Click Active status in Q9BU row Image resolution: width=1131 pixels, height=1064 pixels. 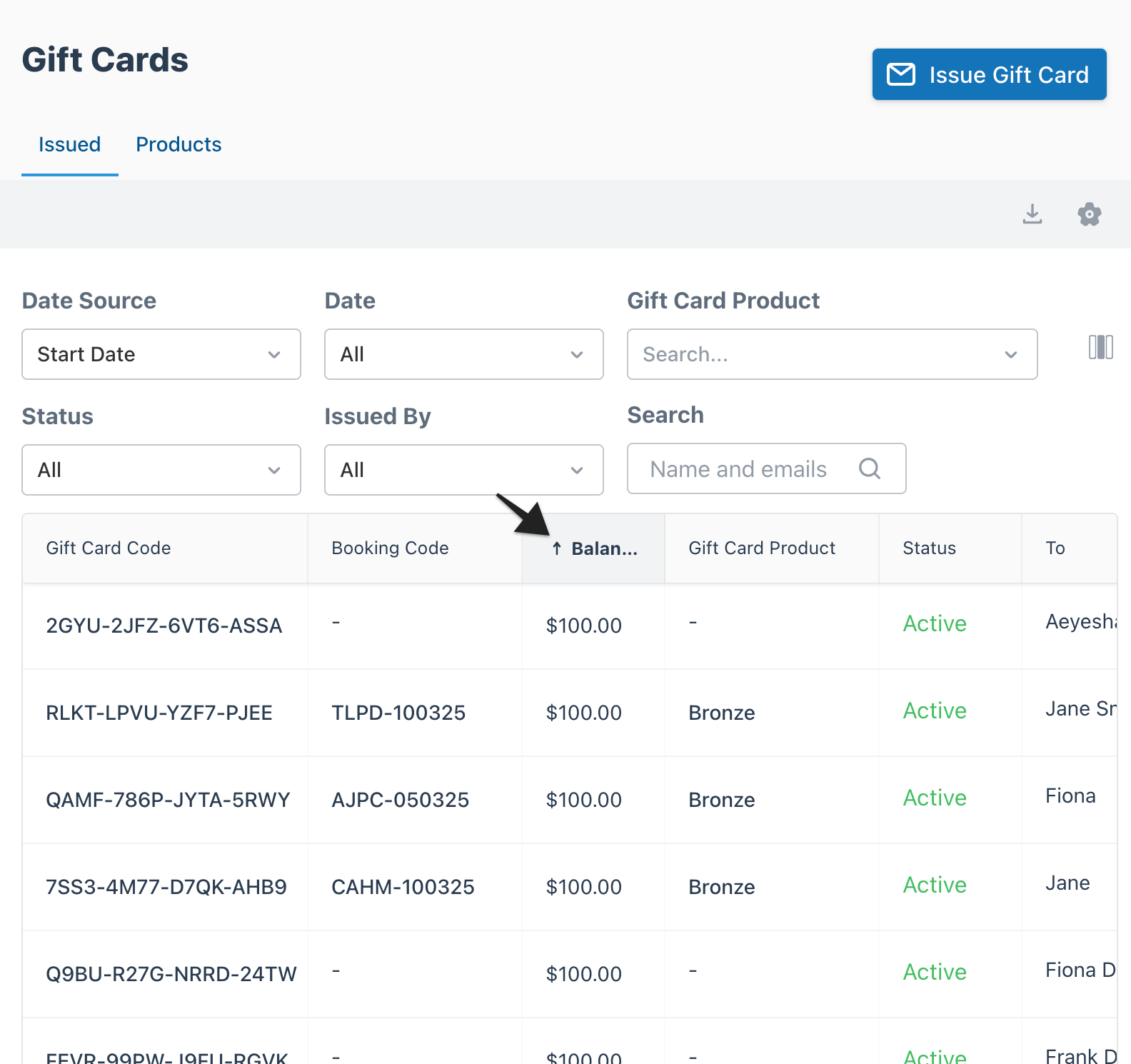tap(935, 972)
